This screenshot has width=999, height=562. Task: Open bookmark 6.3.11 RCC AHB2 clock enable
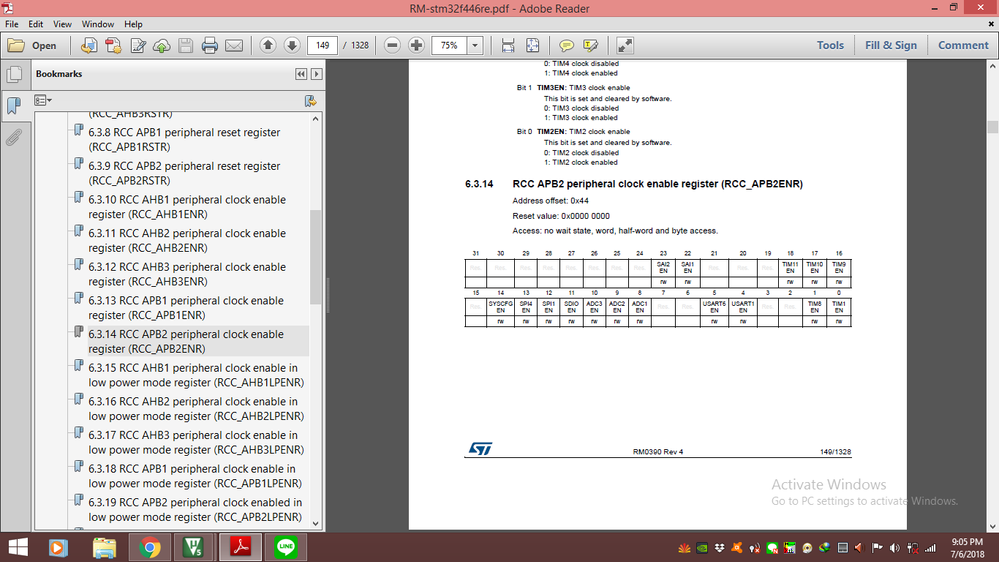[x=187, y=241]
